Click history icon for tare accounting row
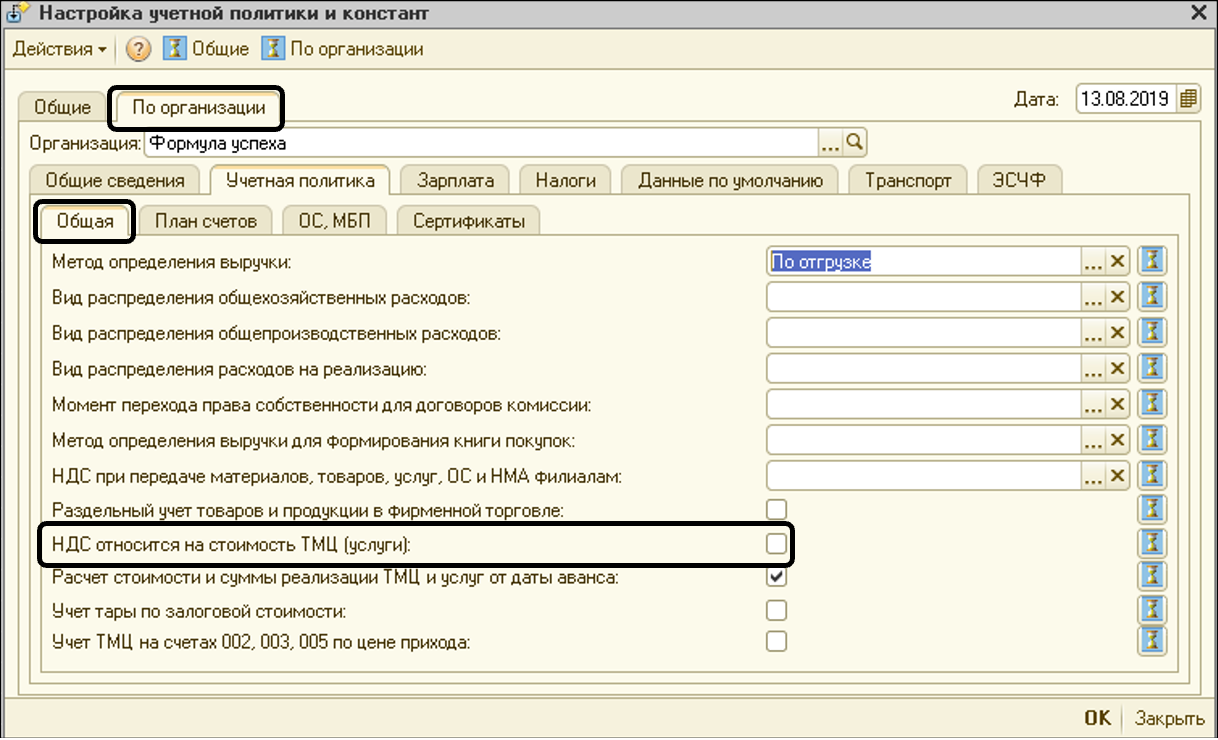The image size is (1218, 740). (x=1153, y=609)
